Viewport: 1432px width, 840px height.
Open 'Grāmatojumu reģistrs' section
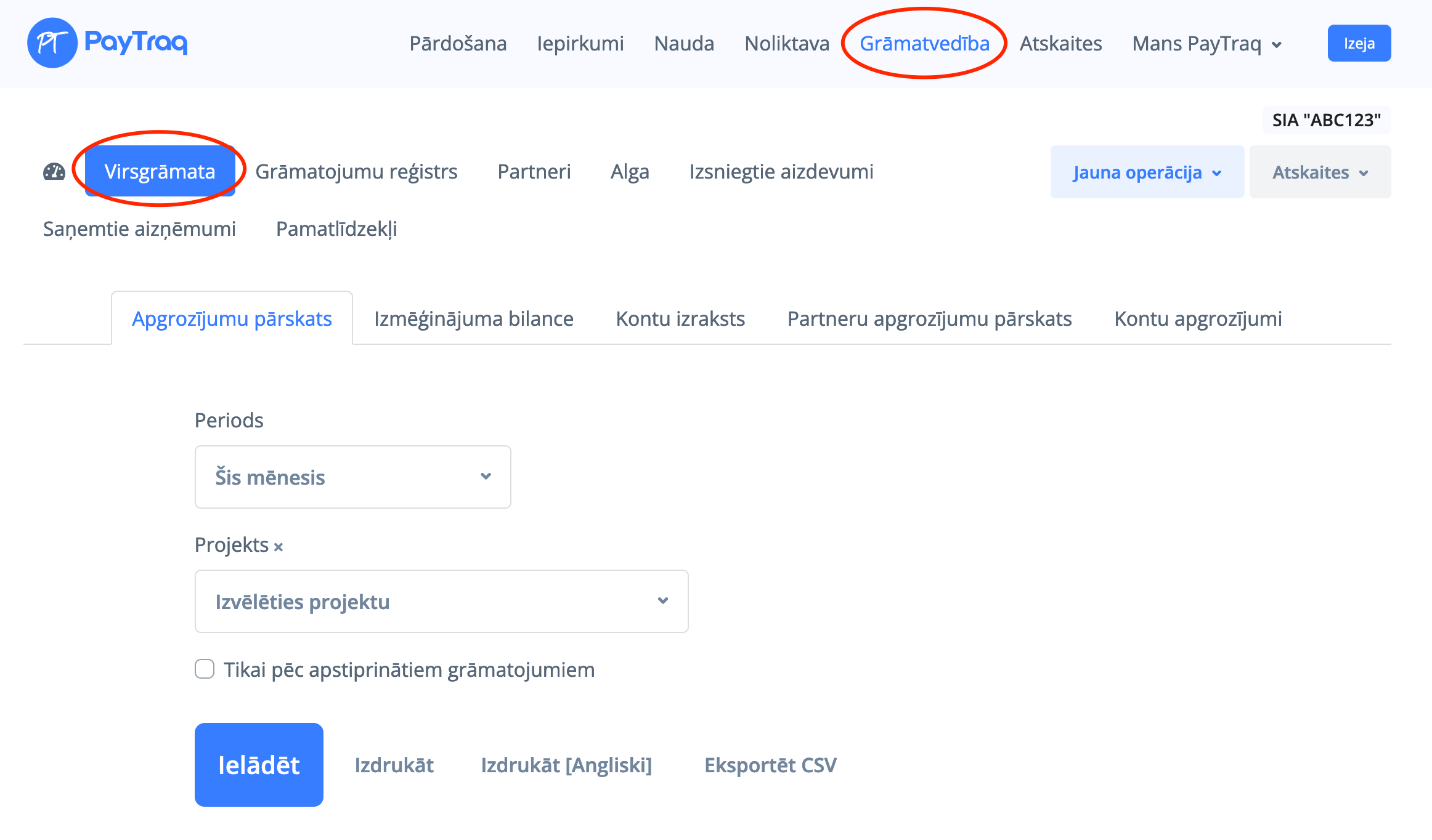coord(356,172)
